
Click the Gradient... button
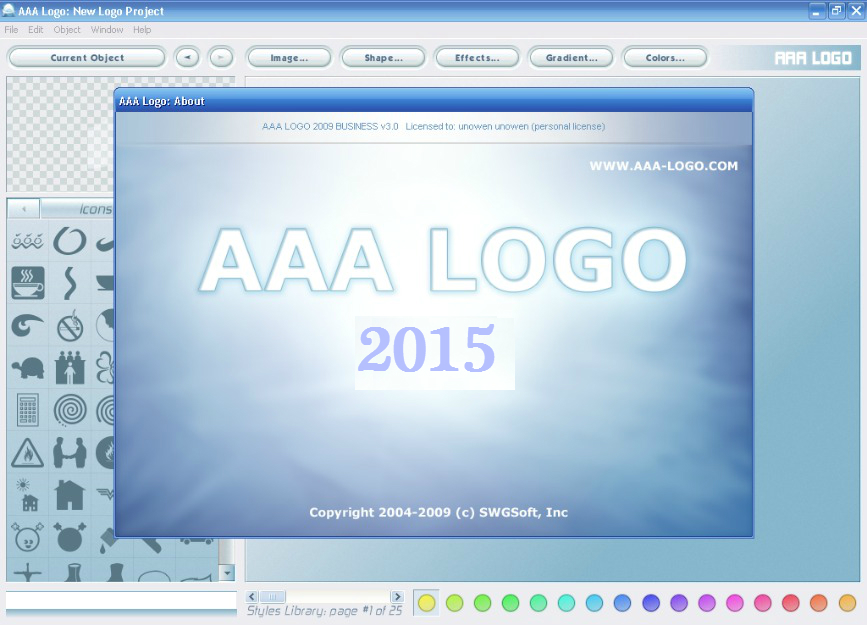(x=571, y=58)
